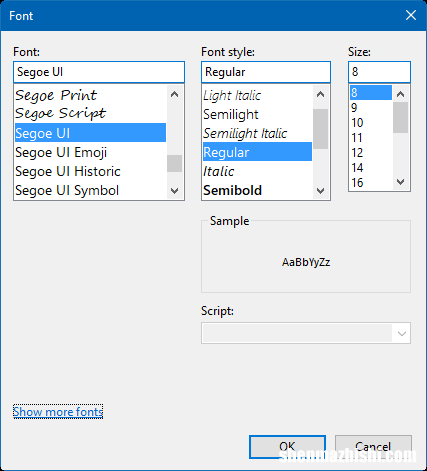Select font size 10
The image size is (427, 471).
pos(371,122)
